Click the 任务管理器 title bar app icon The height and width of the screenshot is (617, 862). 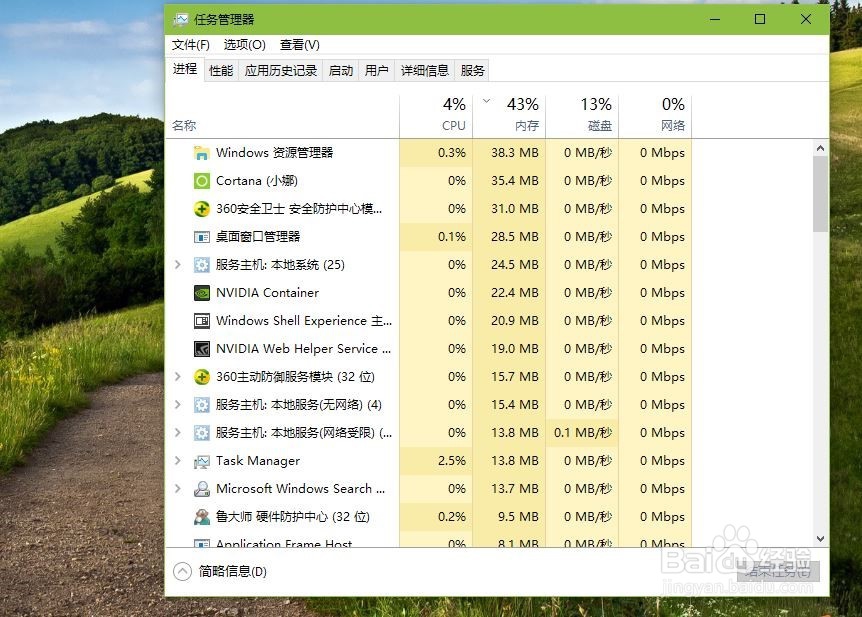tap(181, 20)
